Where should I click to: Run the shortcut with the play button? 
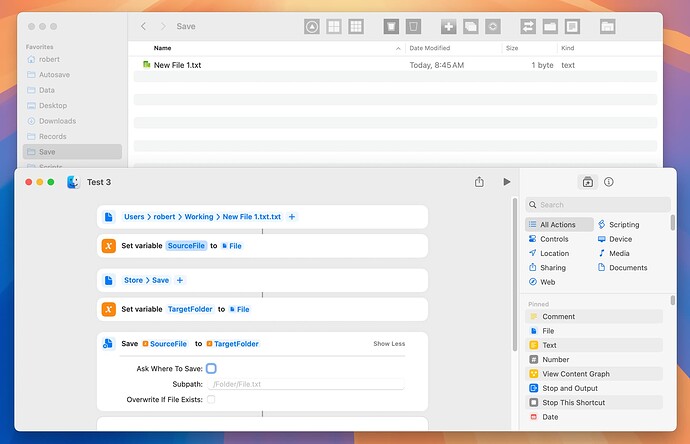(507, 182)
